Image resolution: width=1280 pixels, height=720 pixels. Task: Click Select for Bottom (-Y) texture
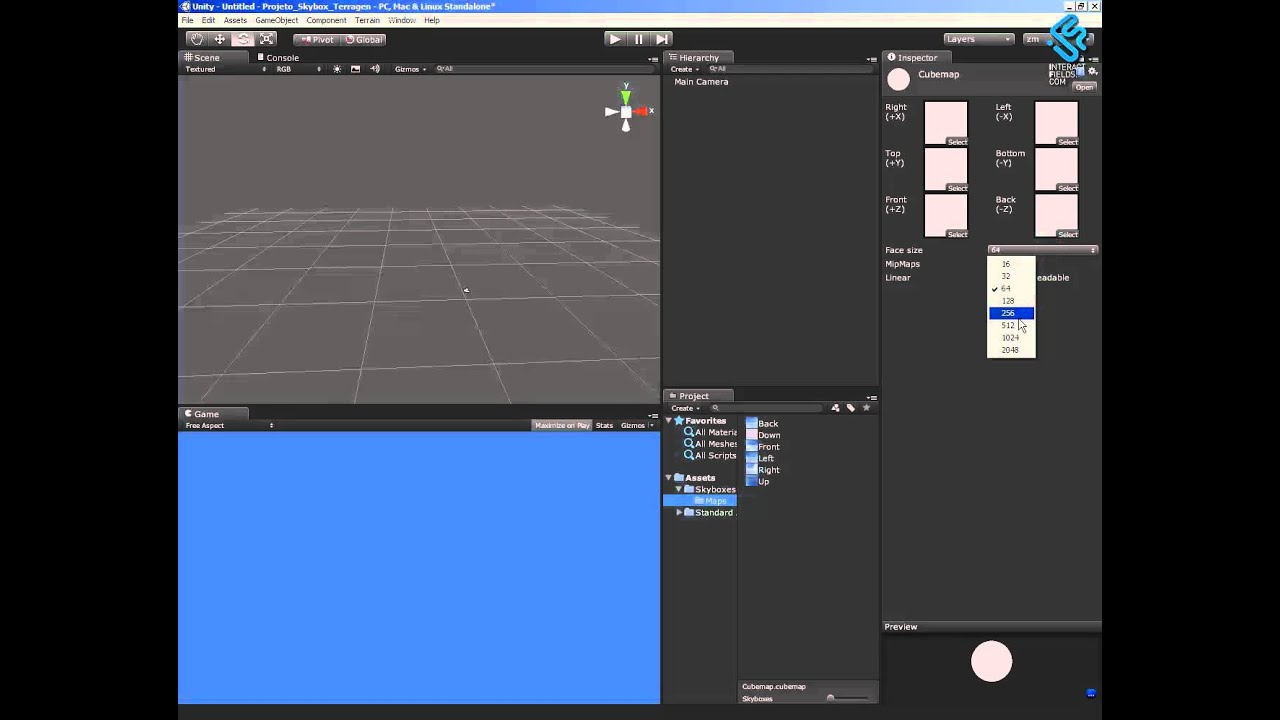click(x=1067, y=188)
